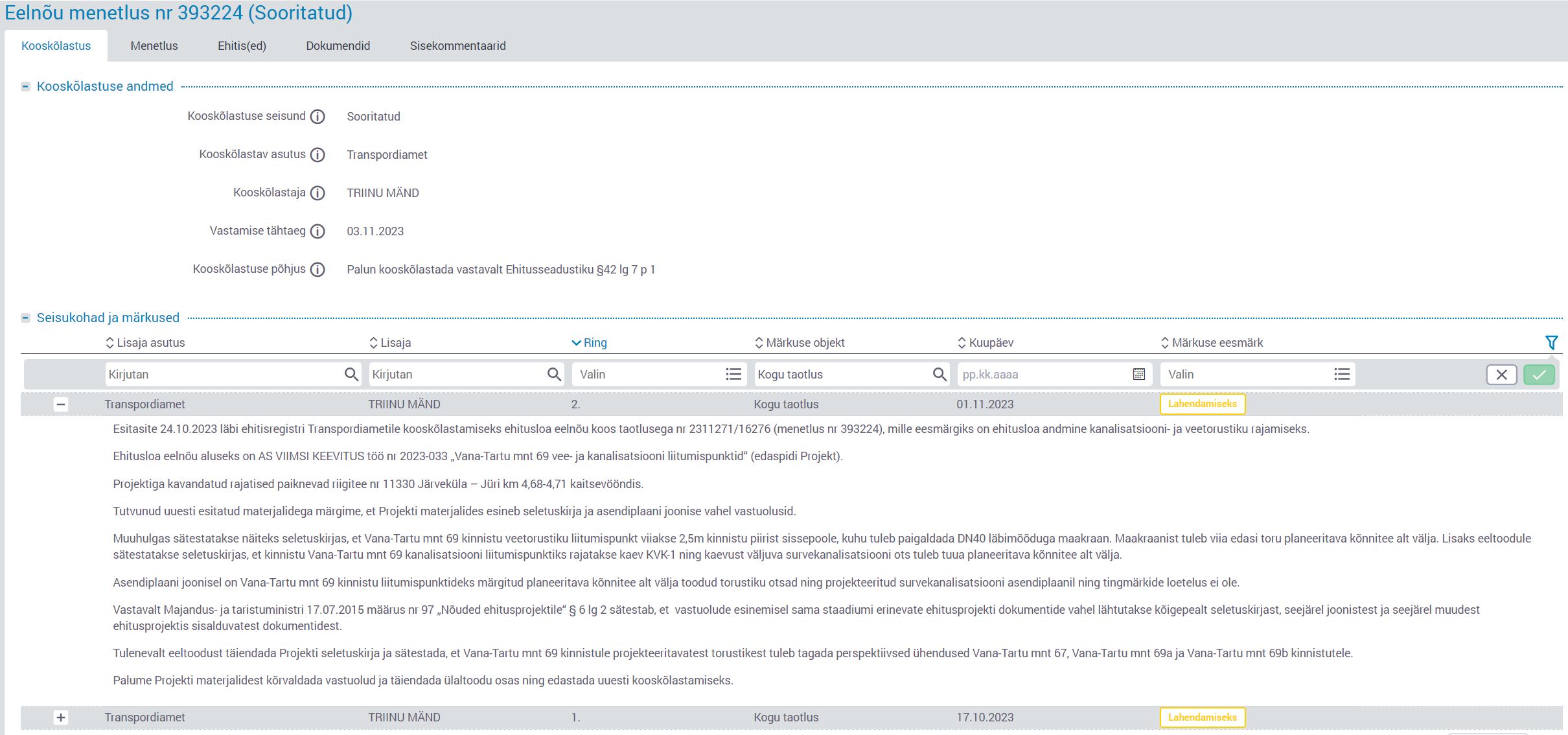
Task: Click date 01.11.2023 in the table
Action: (x=985, y=404)
